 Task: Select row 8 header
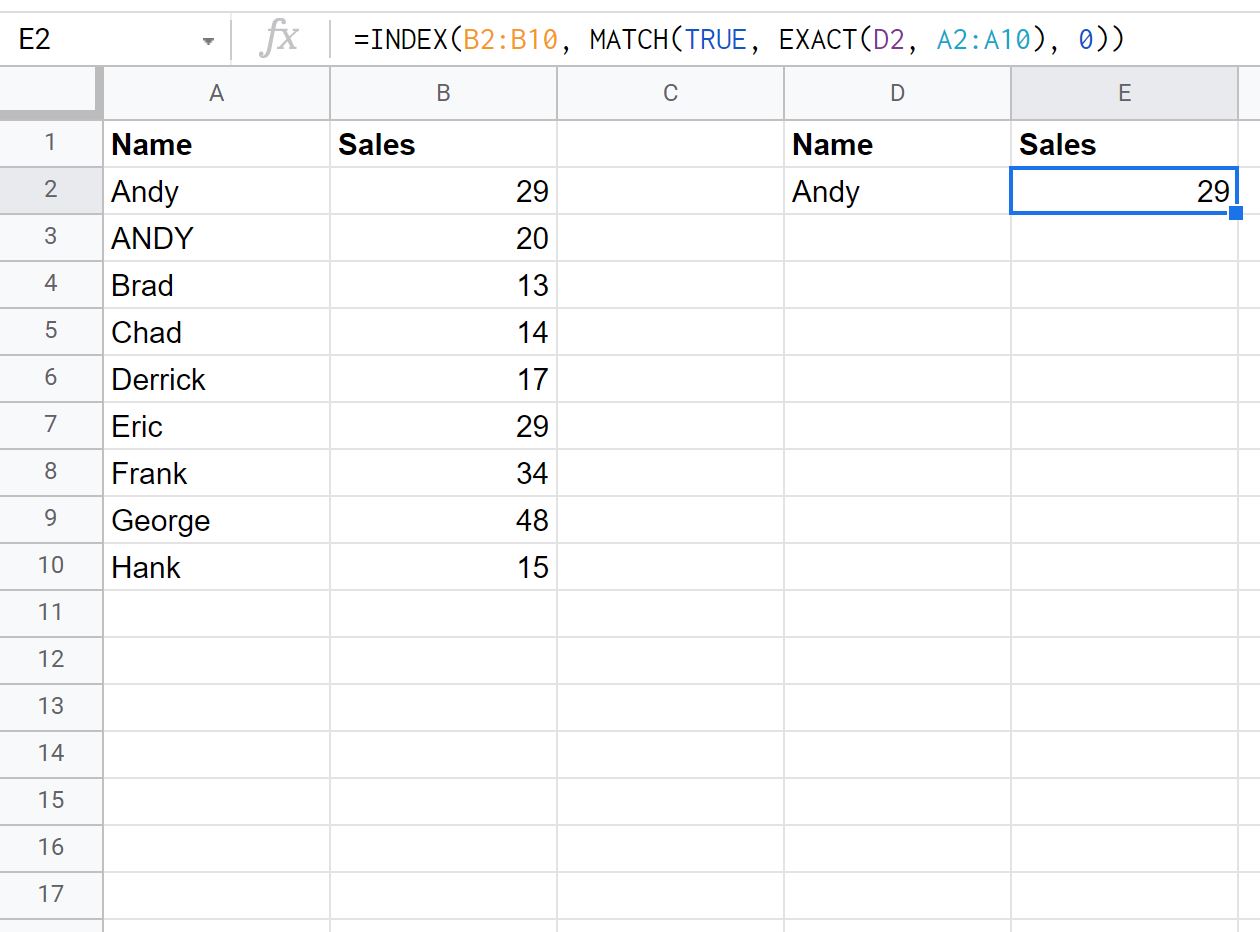click(x=51, y=472)
